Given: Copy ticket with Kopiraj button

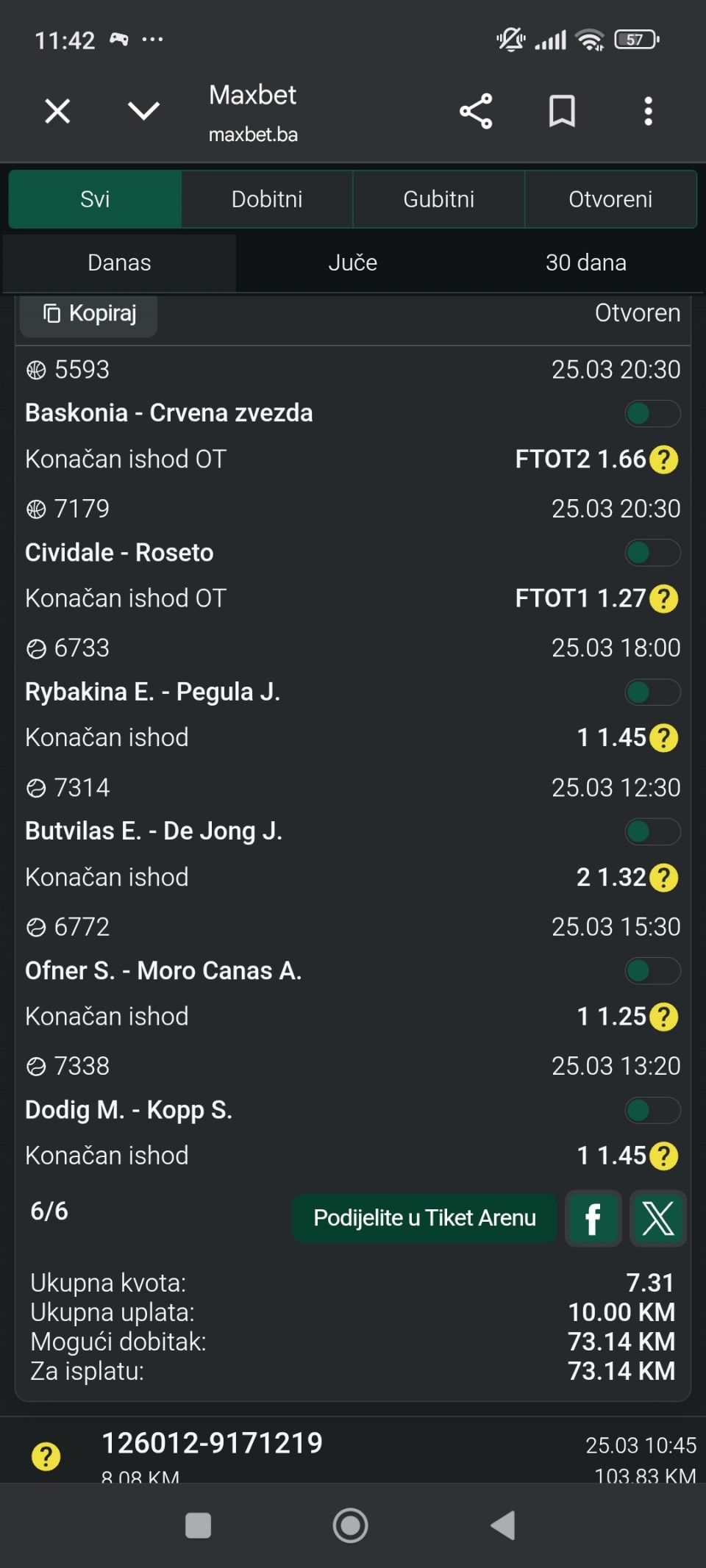Looking at the screenshot, I should pyautogui.click(x=90, y=314).
